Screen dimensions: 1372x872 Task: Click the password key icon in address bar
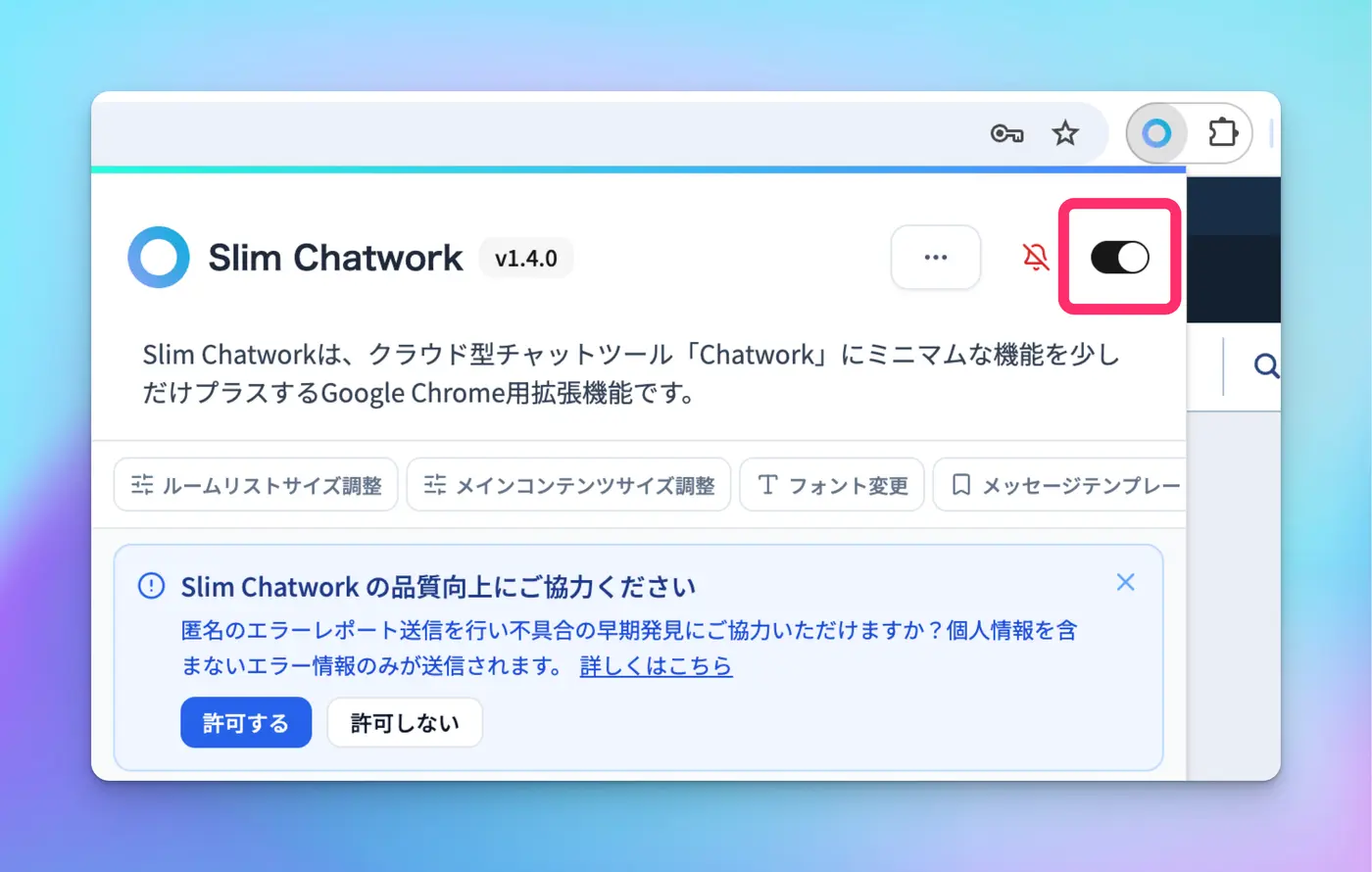[x=1006, y=133]
